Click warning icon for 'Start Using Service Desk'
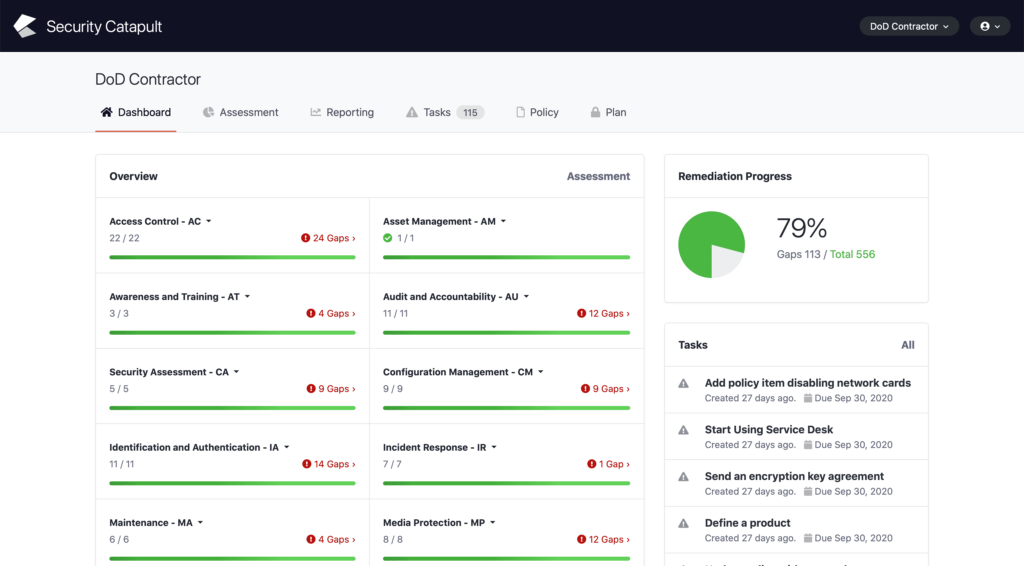Image resolution: width=1024 pixels, height=566 pixels. point(683,430)
